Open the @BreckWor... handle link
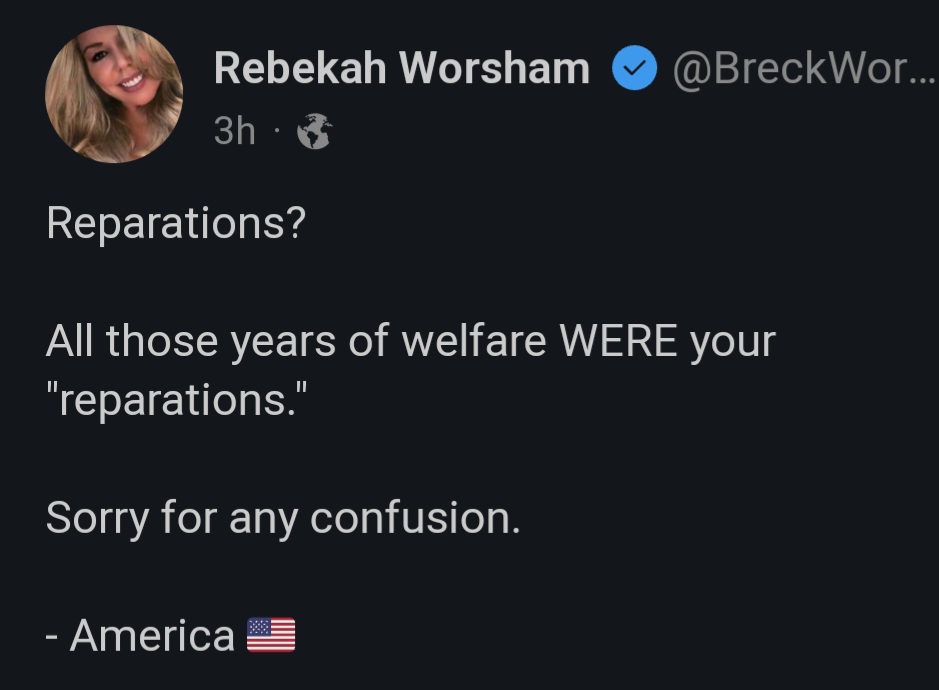939x690 pixels. tap(790, 68)
